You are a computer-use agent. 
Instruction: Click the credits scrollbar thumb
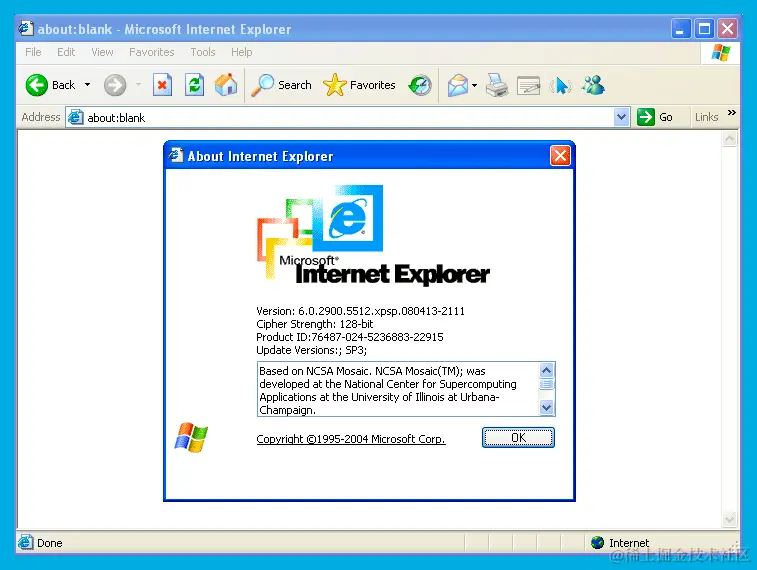click(546, 384)
